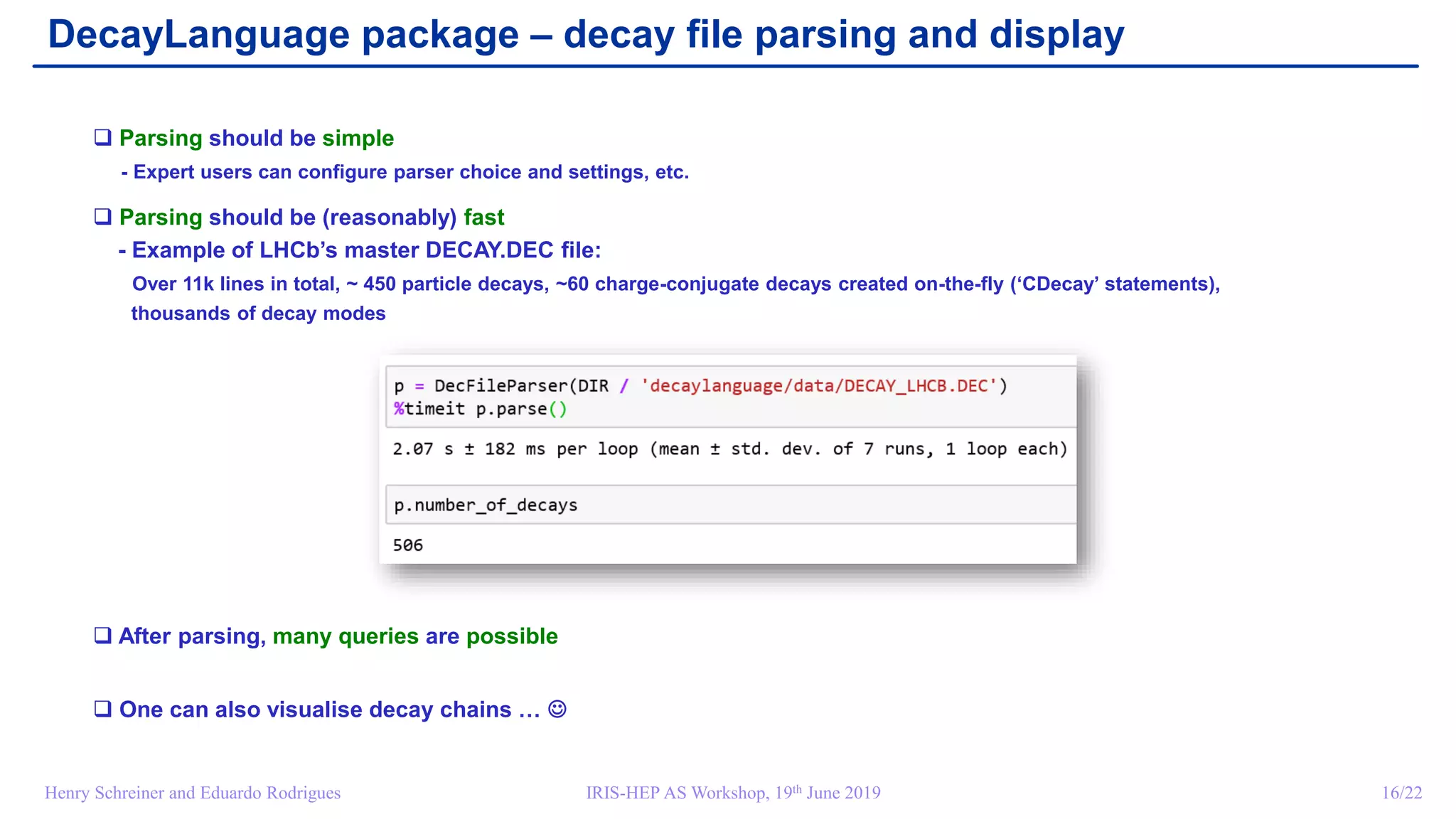Viewport: 1456px width, 819px height.
Task: Click the bullet square beside 'After parsing'
Action: [103, 635]
